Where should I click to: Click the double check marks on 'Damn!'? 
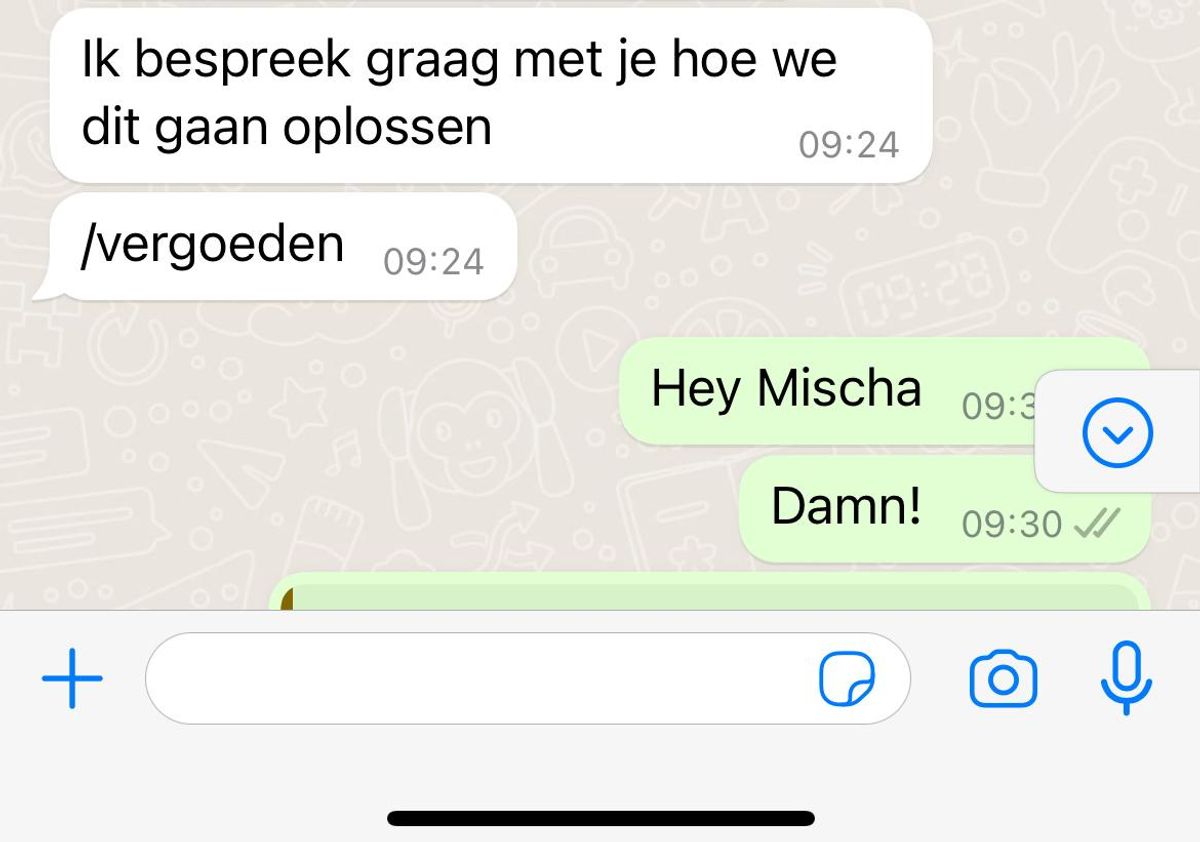(x=1096, y=523)
